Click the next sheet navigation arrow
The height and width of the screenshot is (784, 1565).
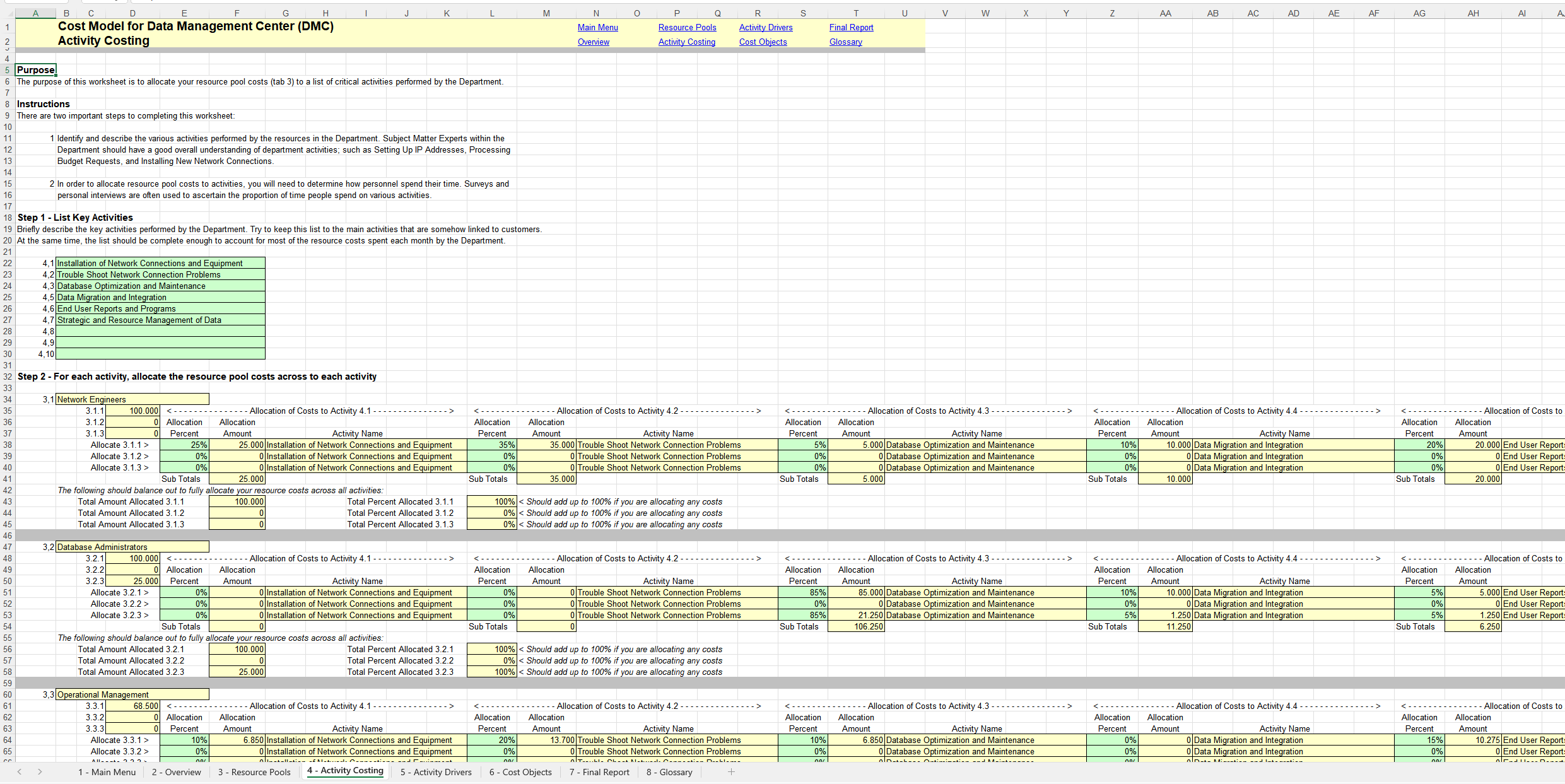40,771
